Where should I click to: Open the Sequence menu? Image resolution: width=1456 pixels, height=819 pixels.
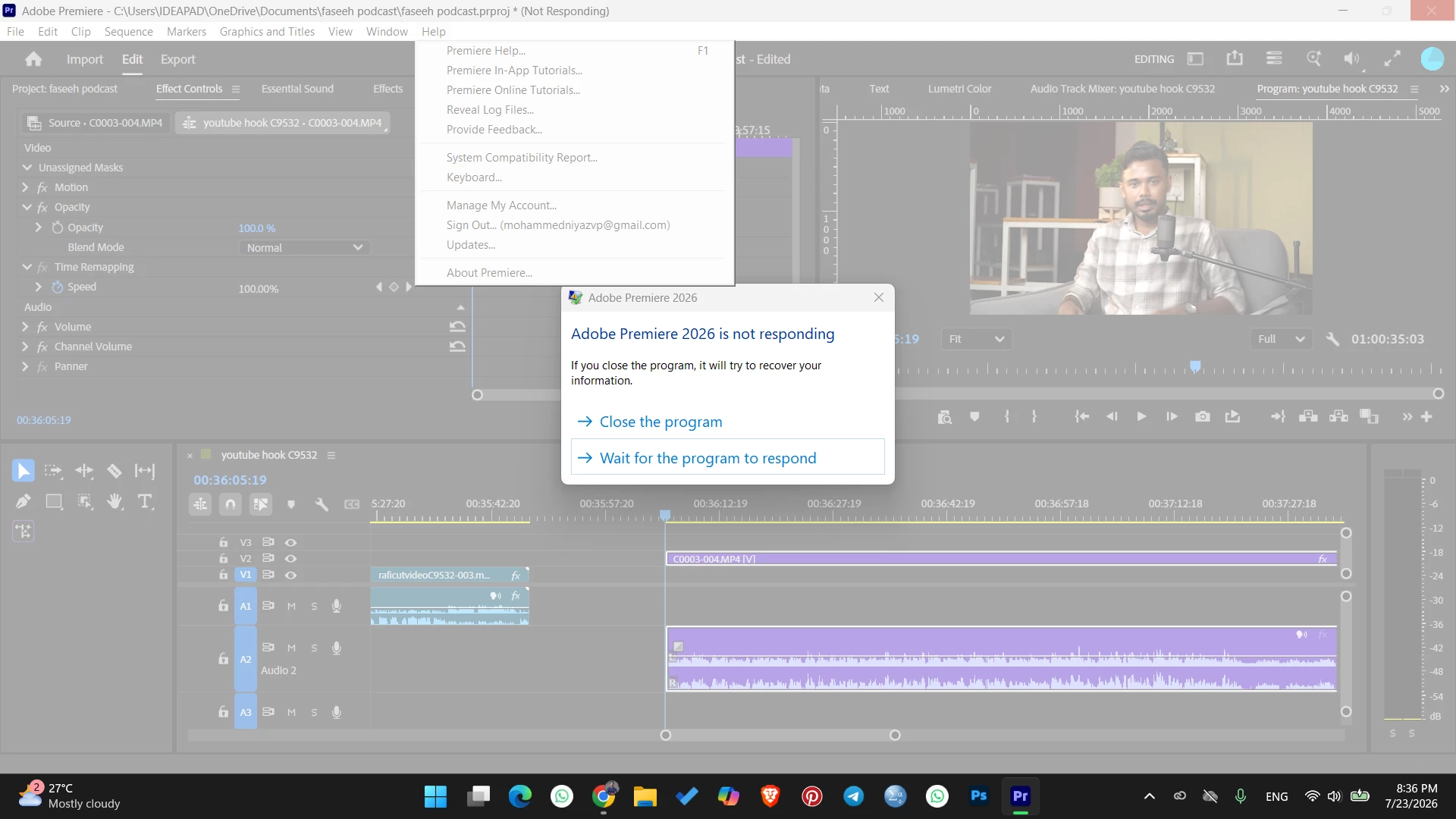click(128, 32)
